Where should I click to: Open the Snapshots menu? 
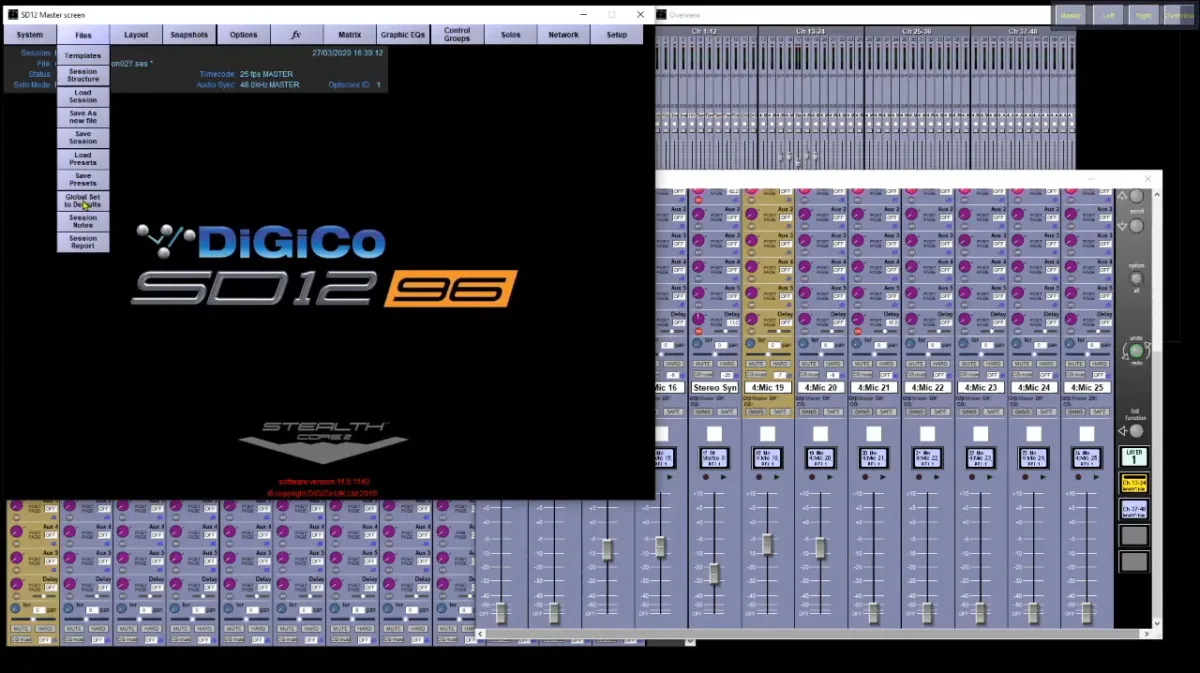189,35
